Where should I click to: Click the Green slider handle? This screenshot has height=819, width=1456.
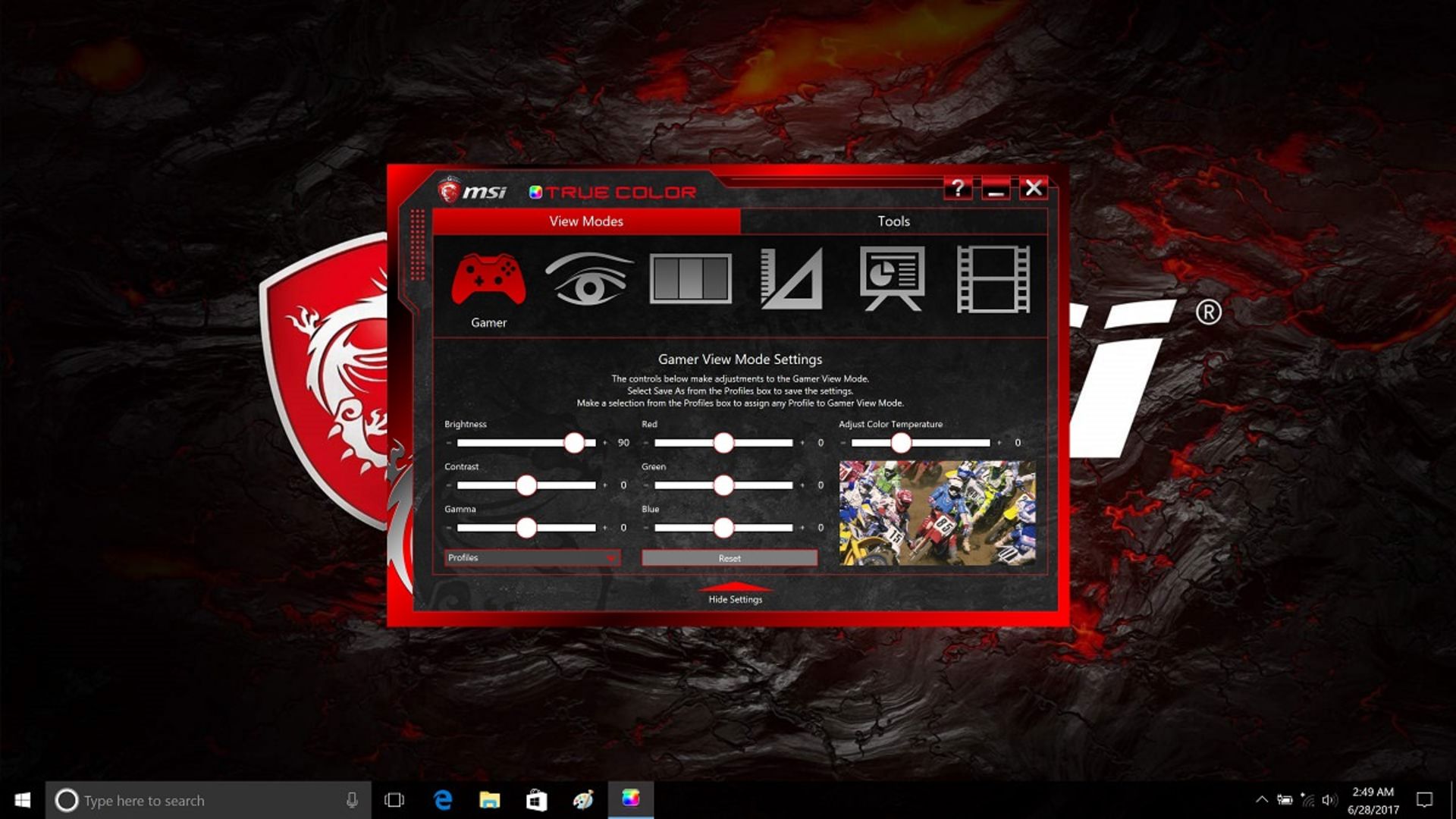[723, 485]
